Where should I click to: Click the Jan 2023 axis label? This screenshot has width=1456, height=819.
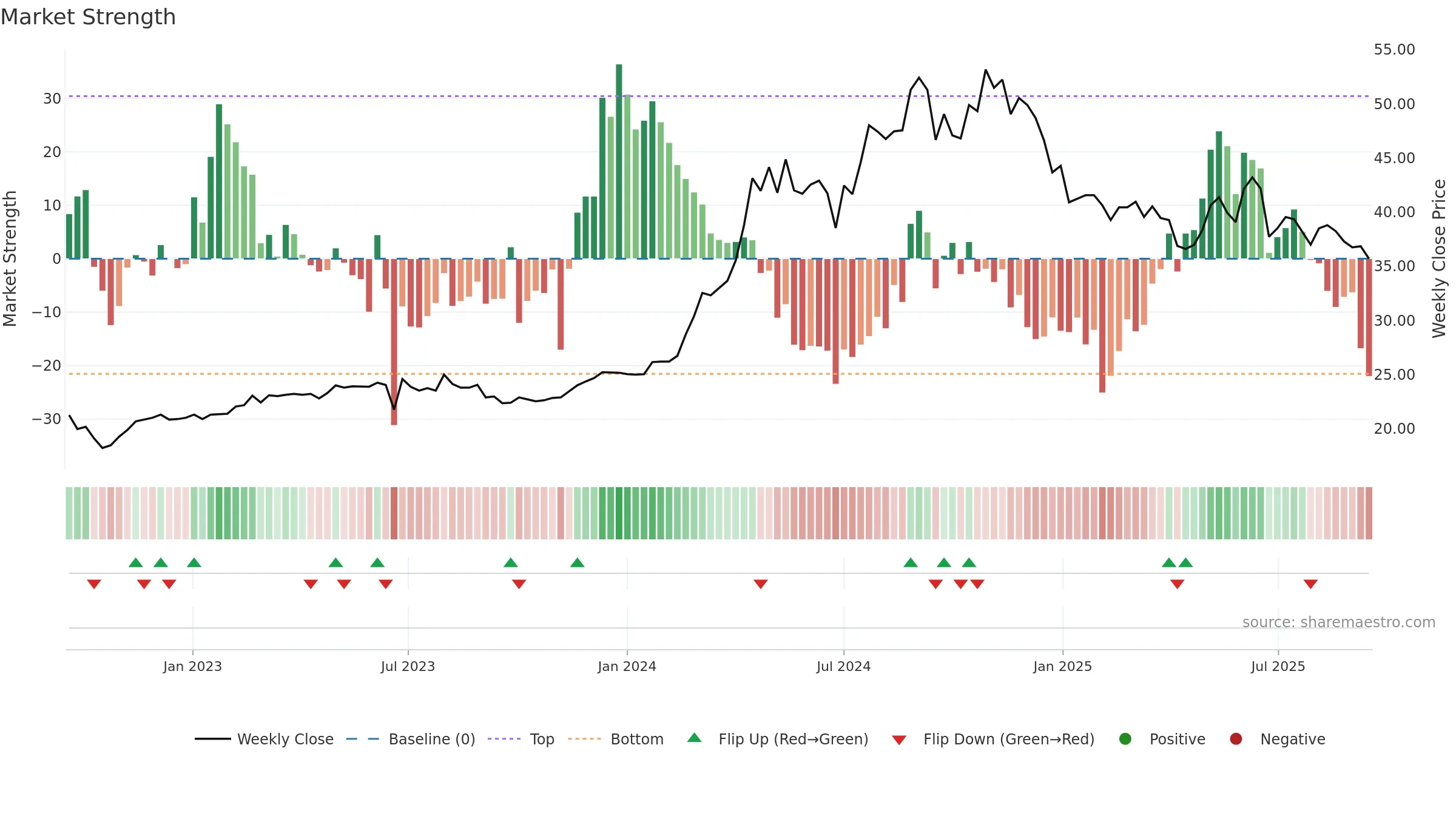[193, 666]
